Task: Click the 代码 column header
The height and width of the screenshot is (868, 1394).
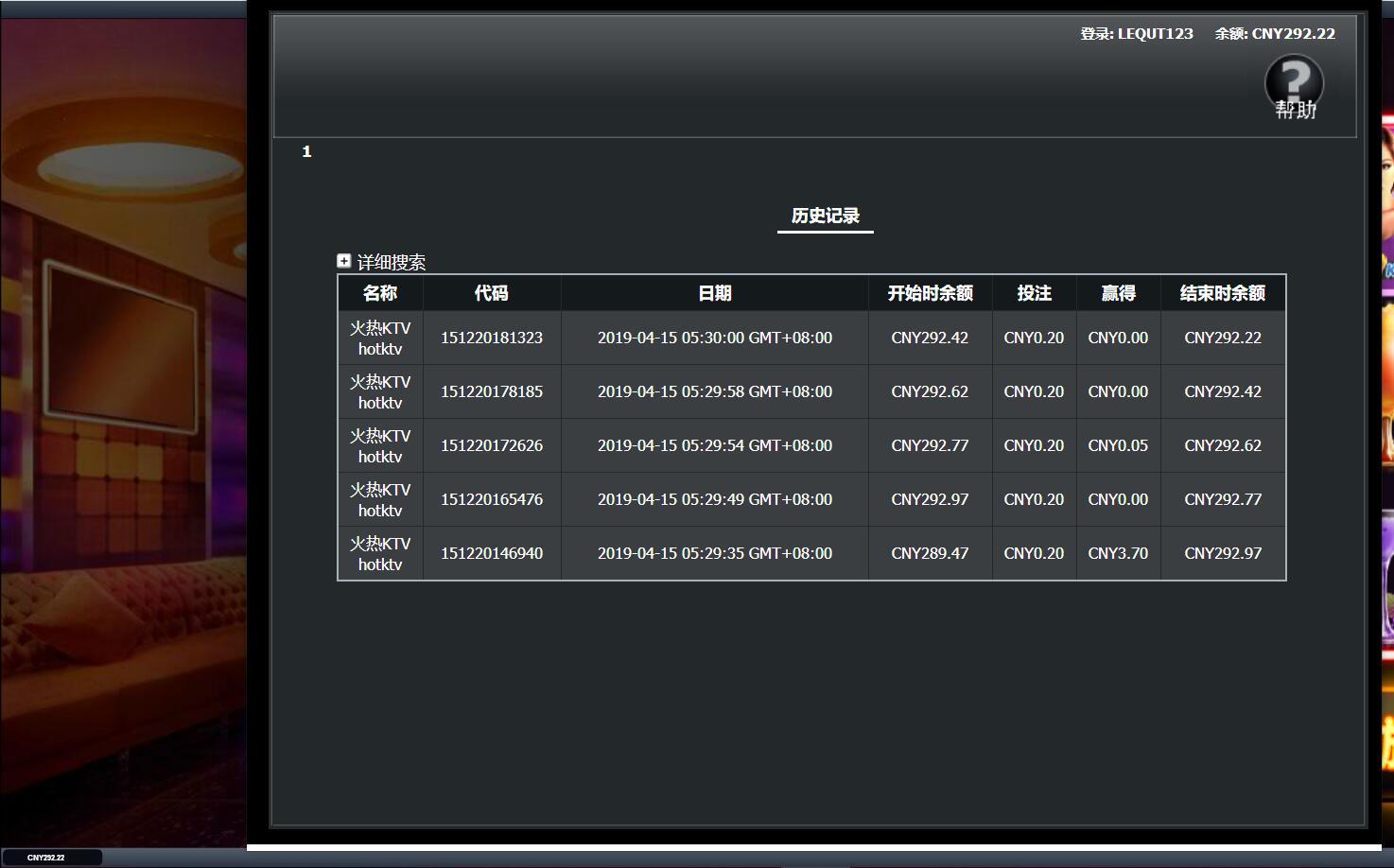Action: tap(492, 293)
